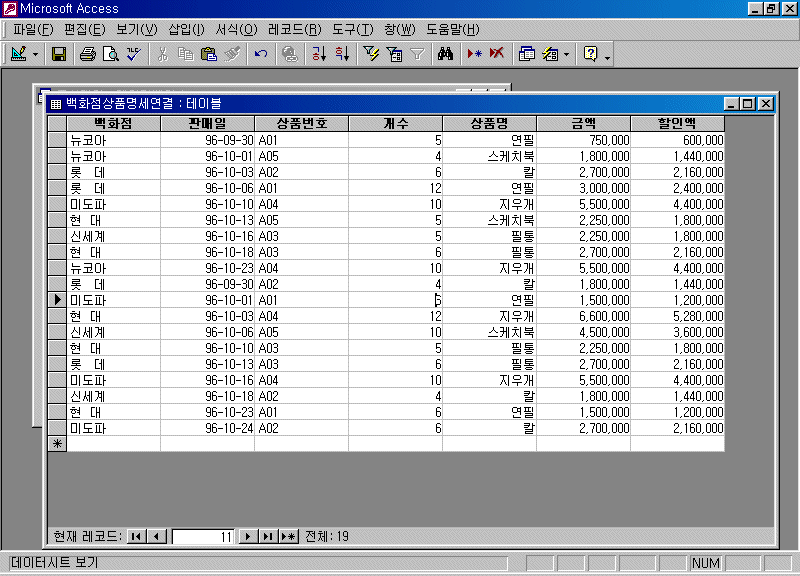Run the spelling check icon
Image resolution: width=800 pixels, height=576 pixels.
coord(134,54)
